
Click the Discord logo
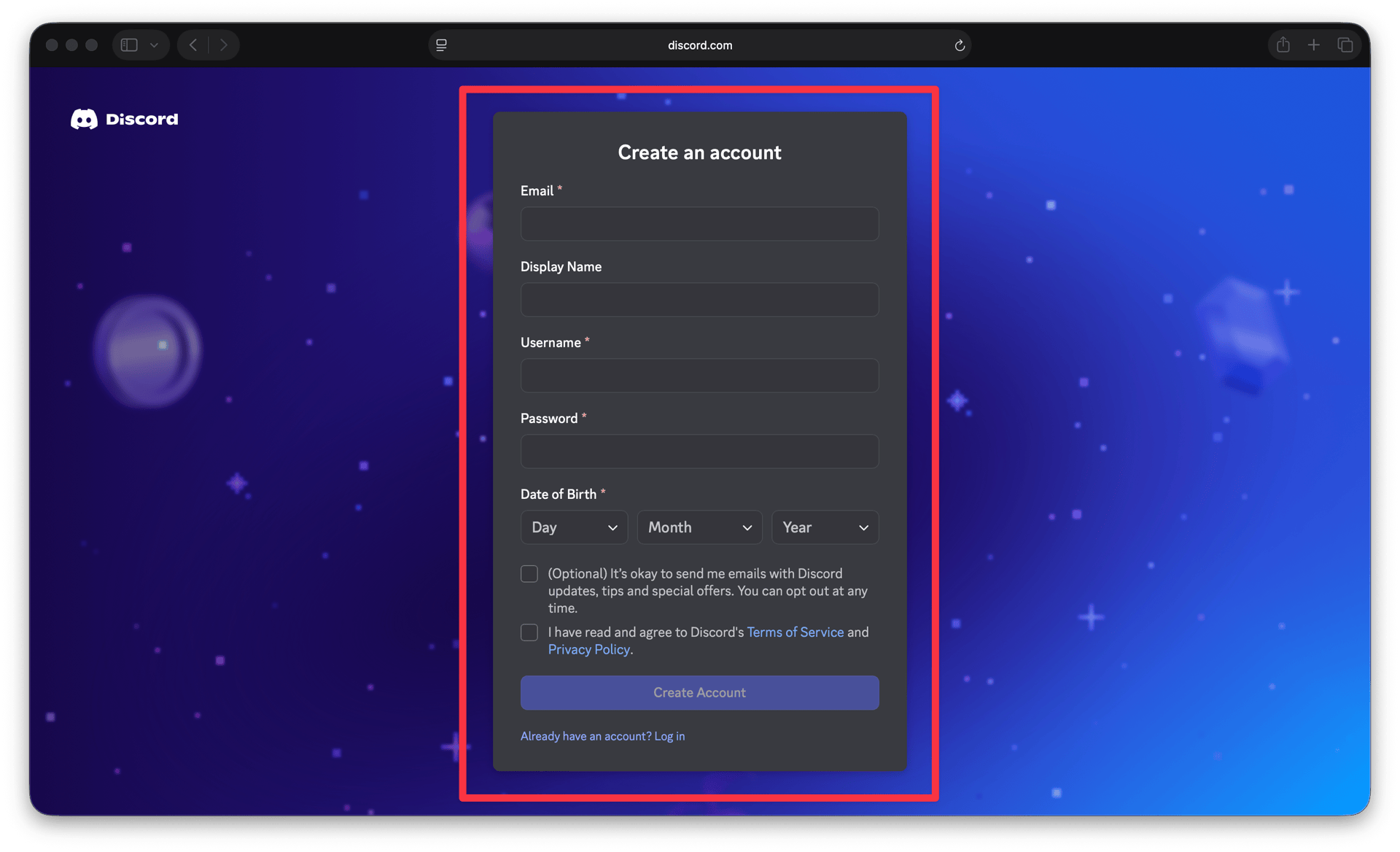point(124,119)
